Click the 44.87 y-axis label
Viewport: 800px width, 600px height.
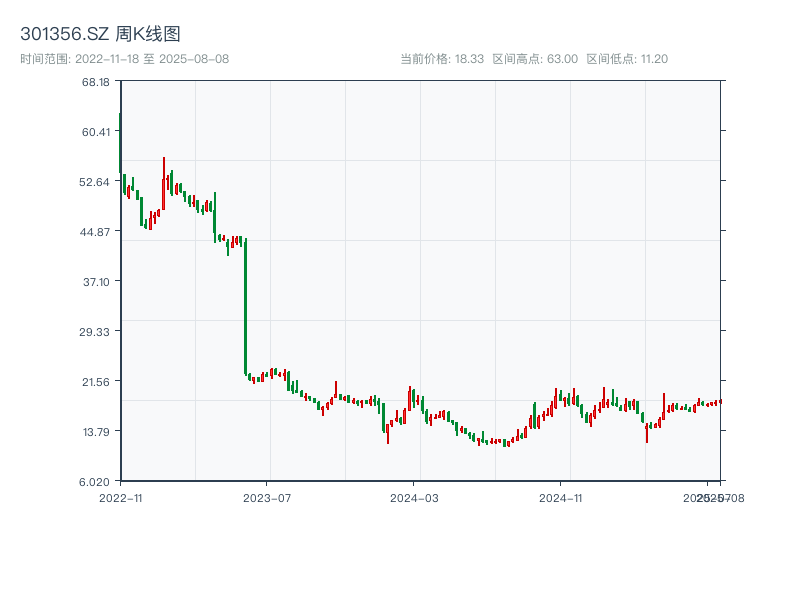(96, 232)
